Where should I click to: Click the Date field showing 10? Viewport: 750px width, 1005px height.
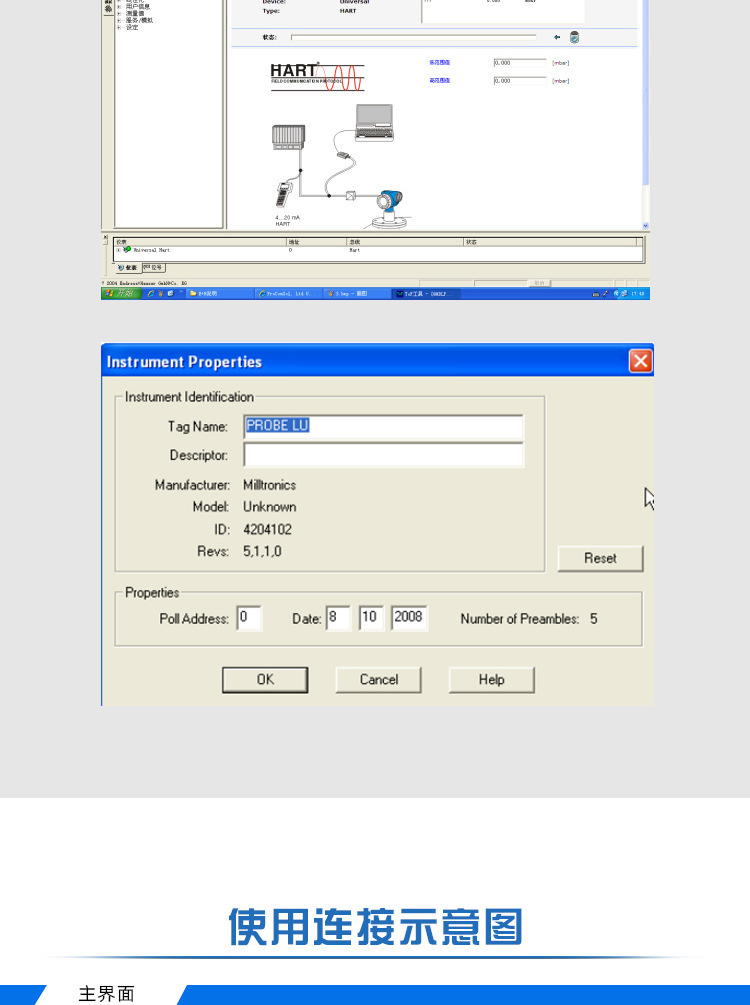(371, 618)
